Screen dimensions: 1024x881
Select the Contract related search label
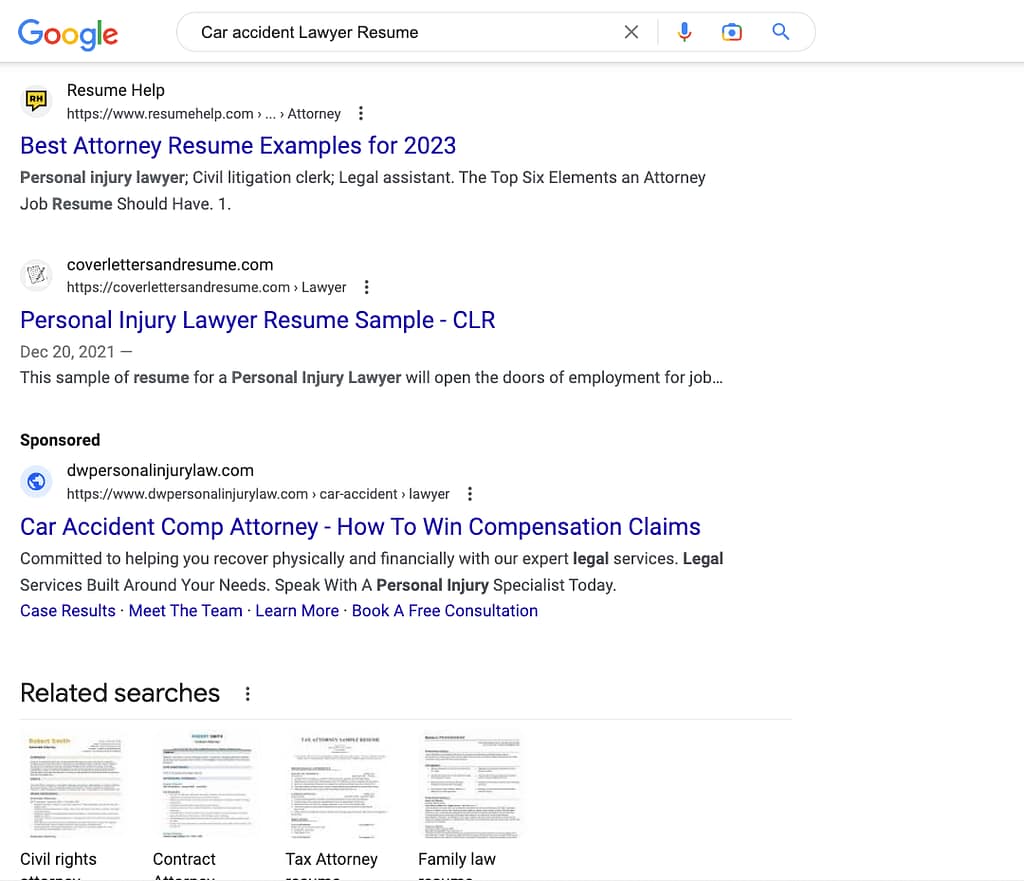coord(184,859)
